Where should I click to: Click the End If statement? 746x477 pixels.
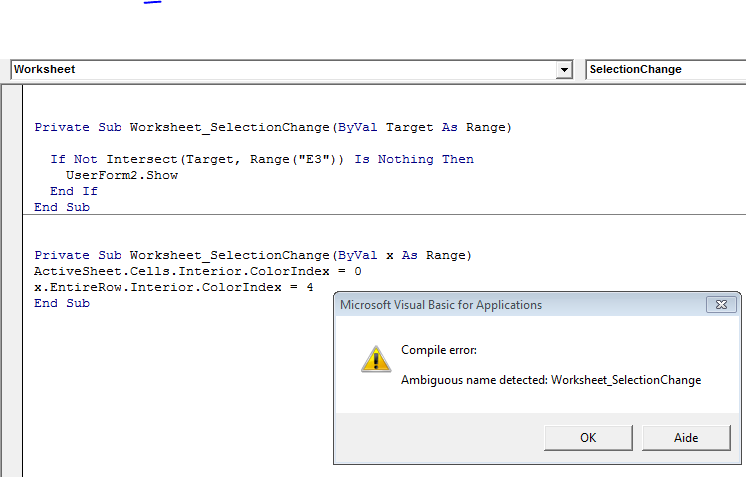point(74,191)
